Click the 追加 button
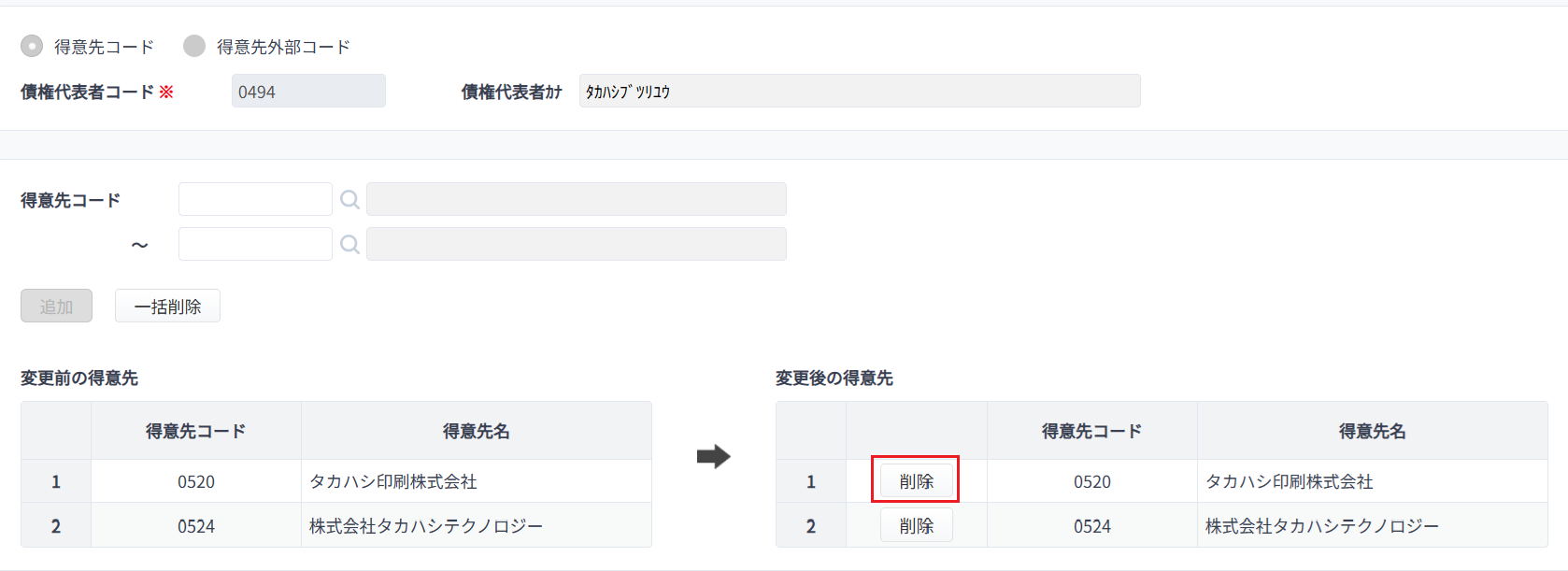This screenshot has height=571, width=1568. coord(56,306)
